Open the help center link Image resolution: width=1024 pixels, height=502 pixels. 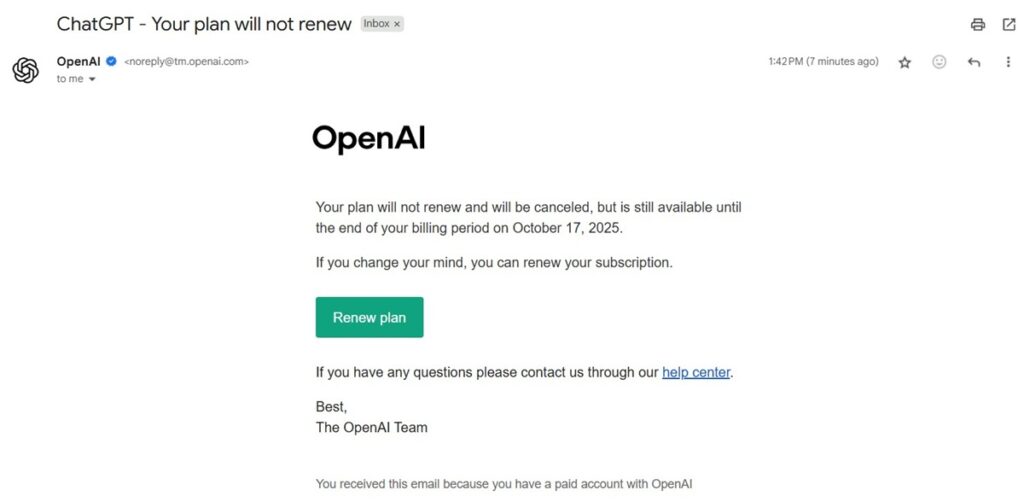(x=696, y=373)
